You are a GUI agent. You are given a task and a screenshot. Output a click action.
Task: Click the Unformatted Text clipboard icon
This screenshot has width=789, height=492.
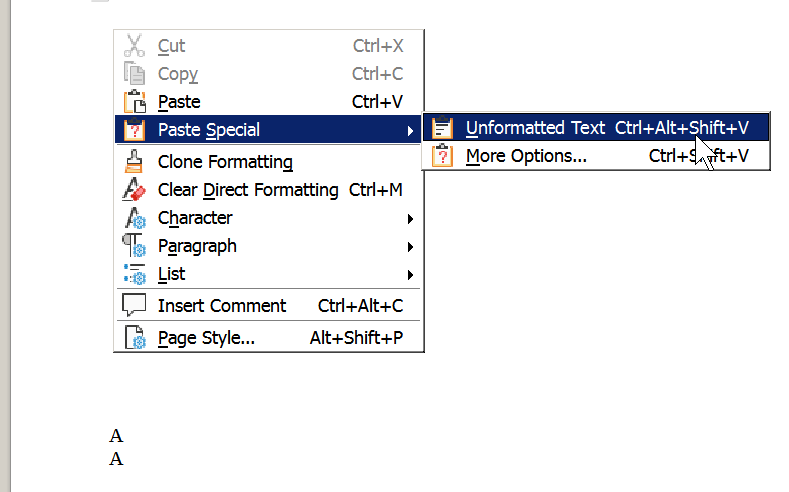pos(442,128)
